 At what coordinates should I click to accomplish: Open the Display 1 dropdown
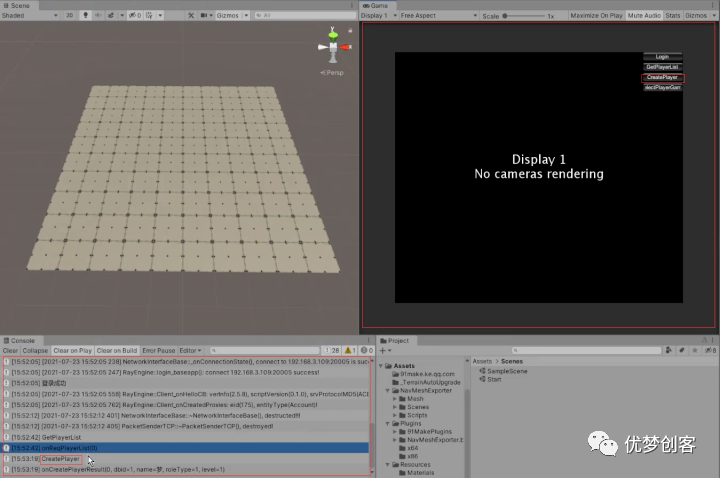379,15
